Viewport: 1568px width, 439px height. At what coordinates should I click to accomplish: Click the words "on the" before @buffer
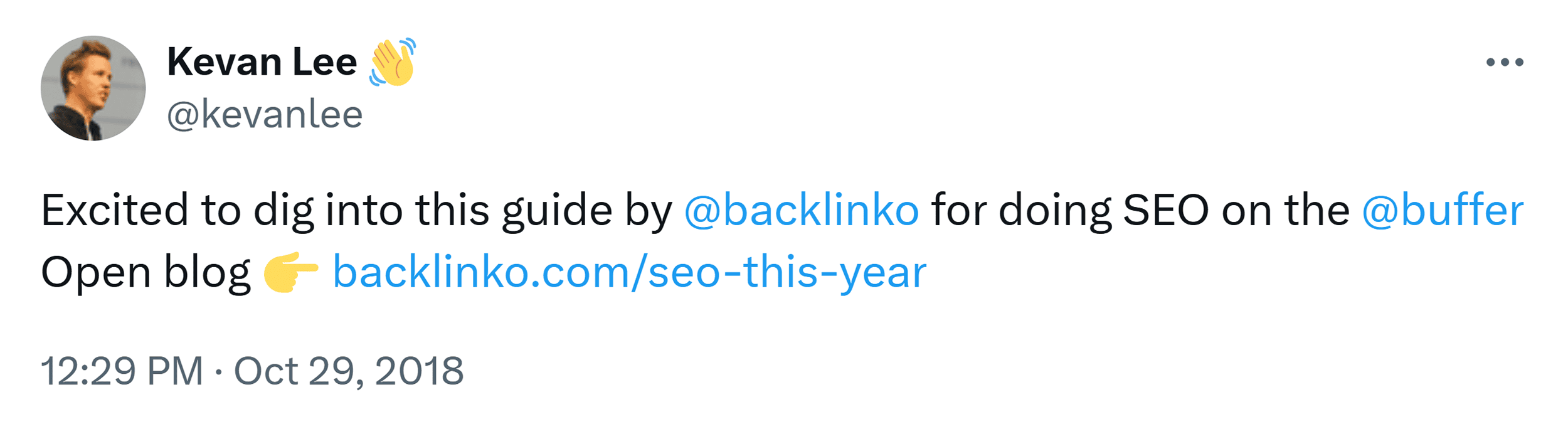tap(1285, 210)
